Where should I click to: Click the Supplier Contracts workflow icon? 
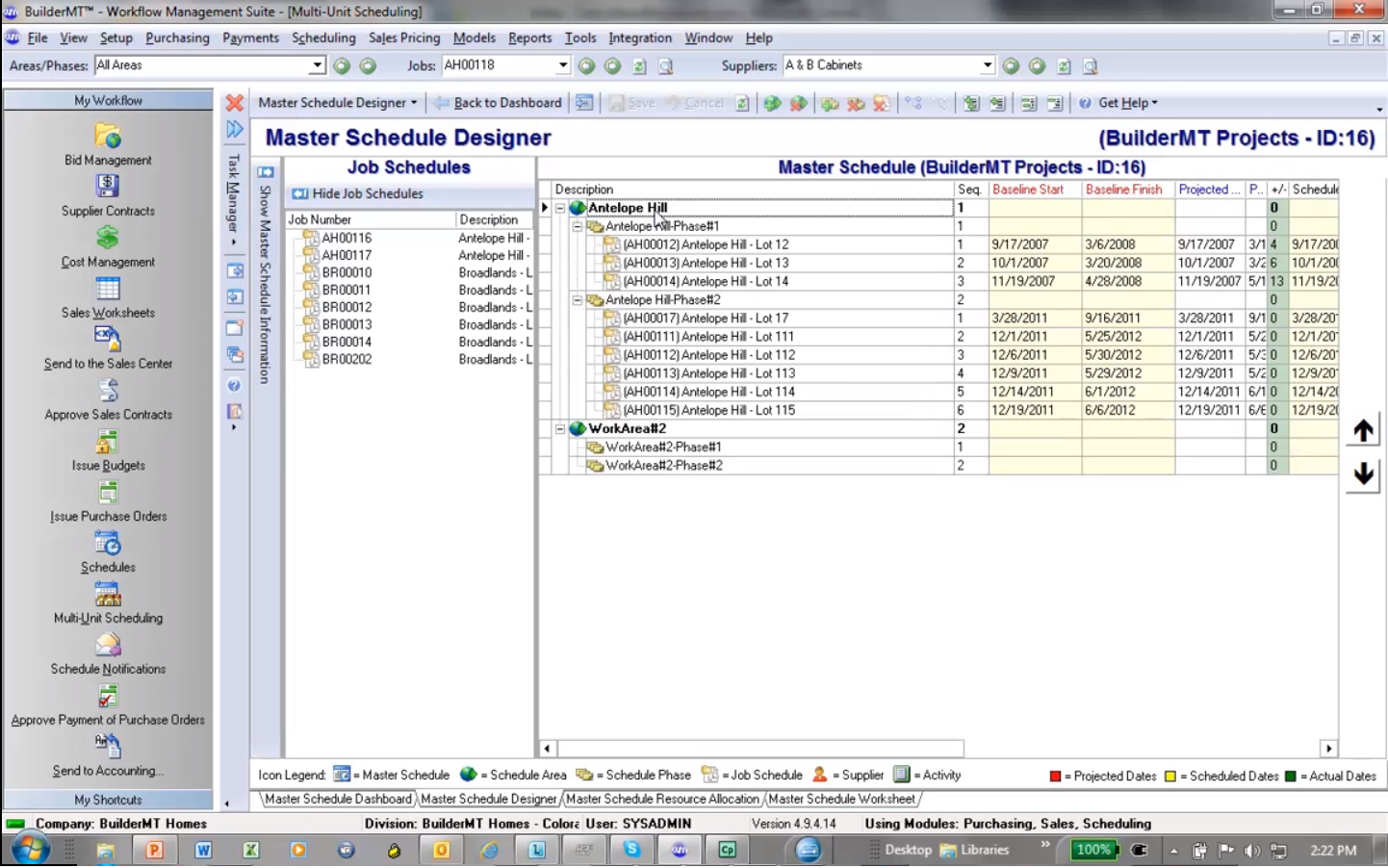tap(107, 187)
